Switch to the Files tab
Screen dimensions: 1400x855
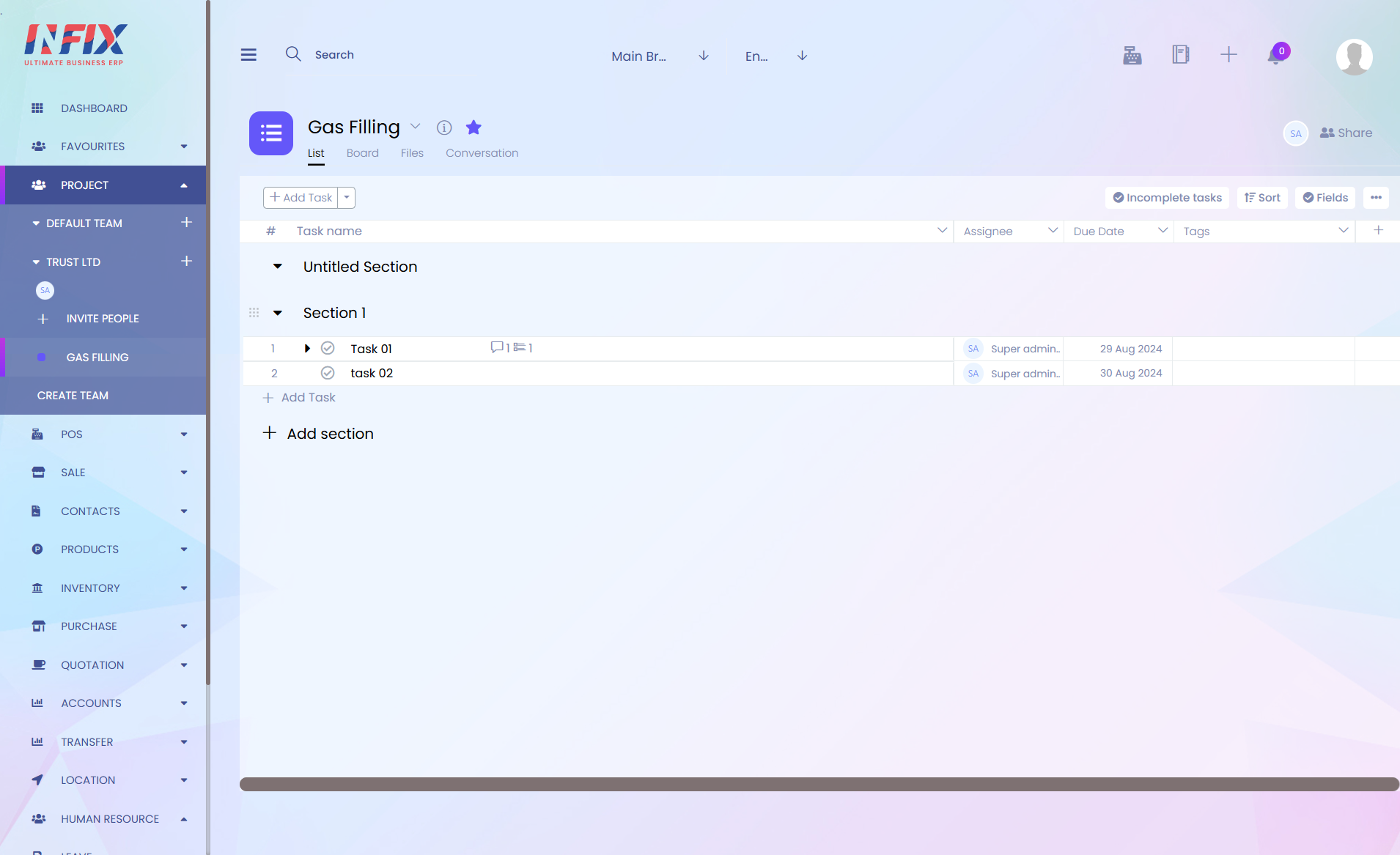pyautogui.click(x=412, y=153)
